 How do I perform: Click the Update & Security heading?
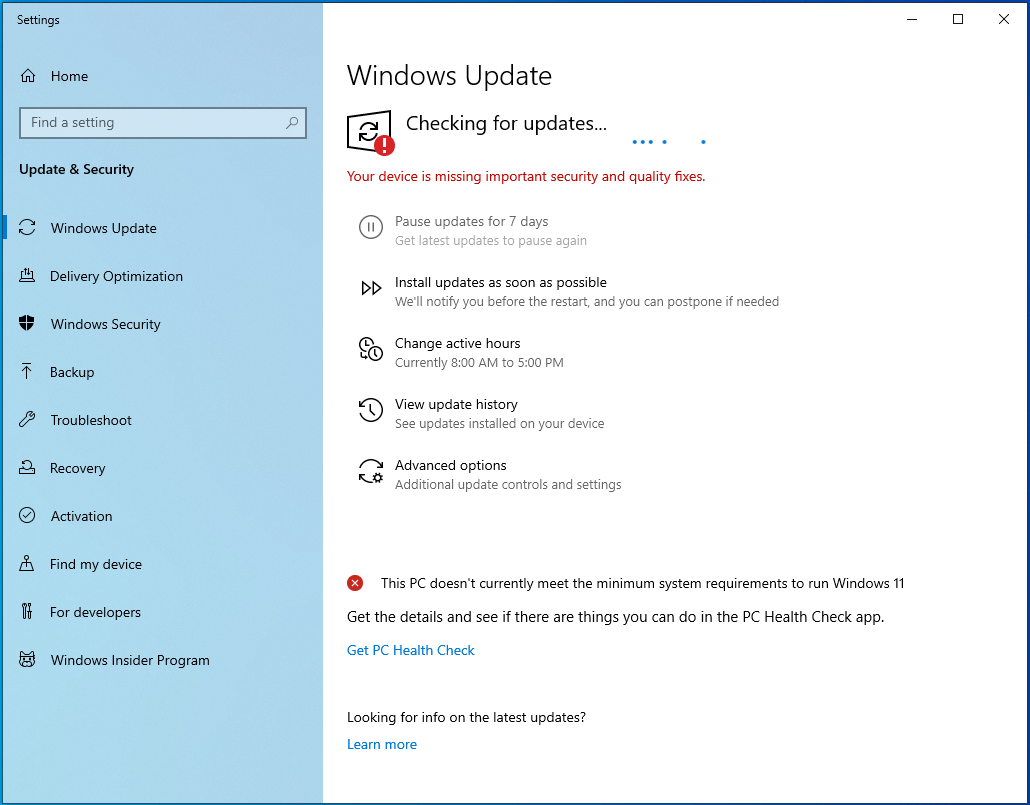[x=76, y=170]
